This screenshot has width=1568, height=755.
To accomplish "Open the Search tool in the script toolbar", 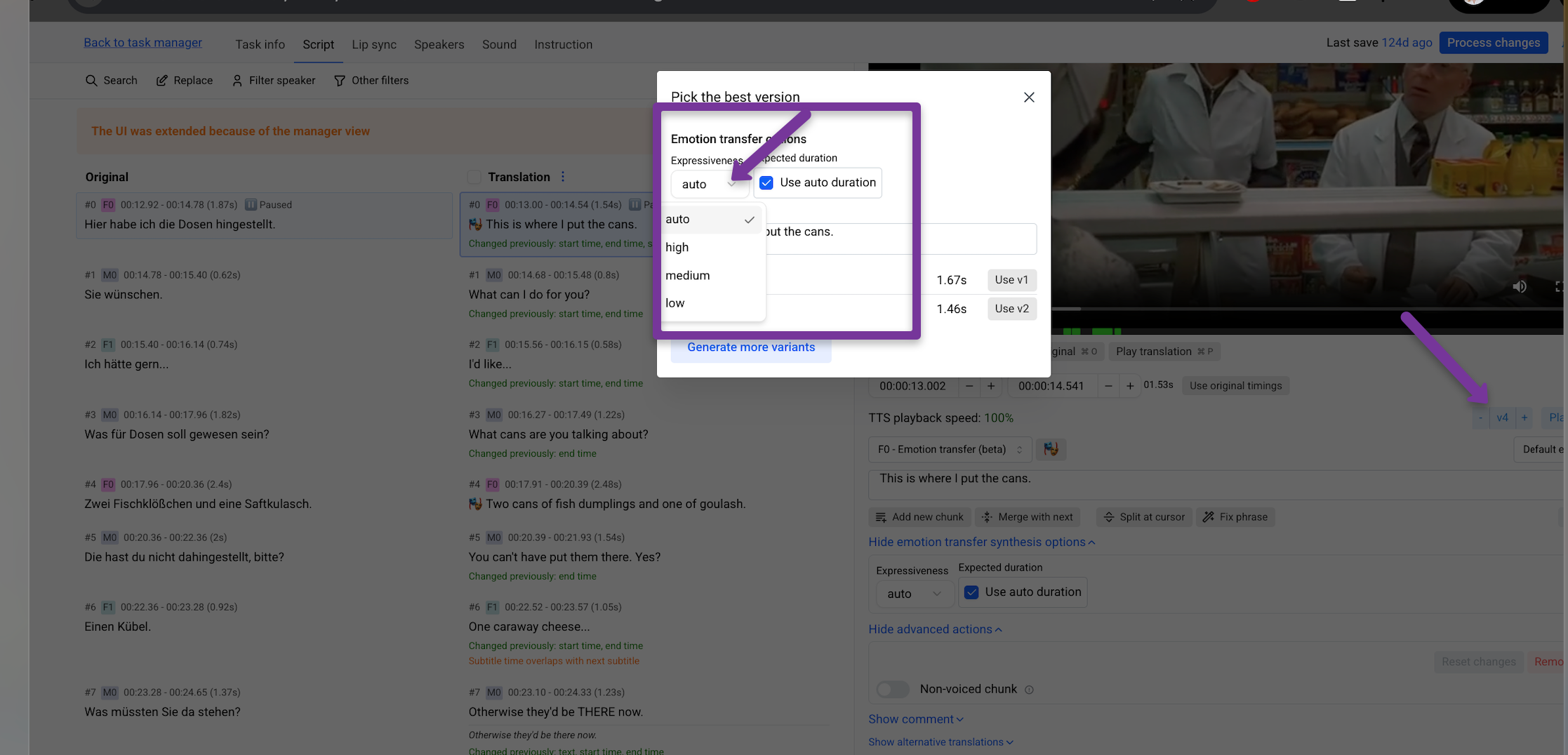I will point(111,81).
